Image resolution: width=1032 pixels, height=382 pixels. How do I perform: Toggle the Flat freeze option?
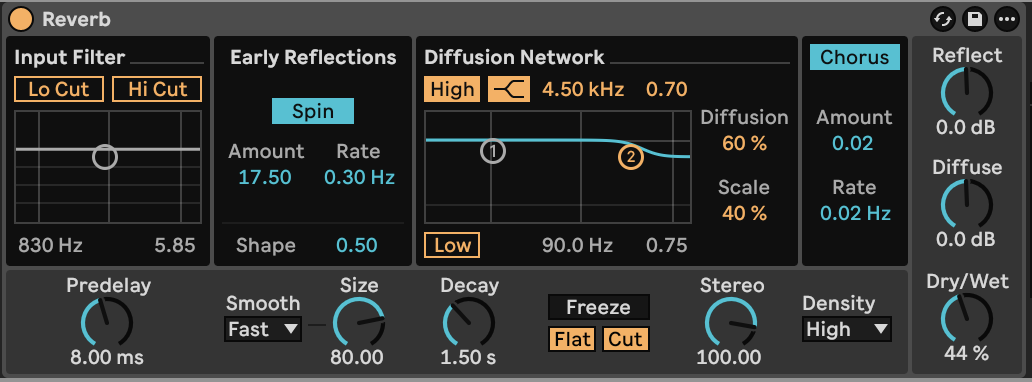click(573, 339)
